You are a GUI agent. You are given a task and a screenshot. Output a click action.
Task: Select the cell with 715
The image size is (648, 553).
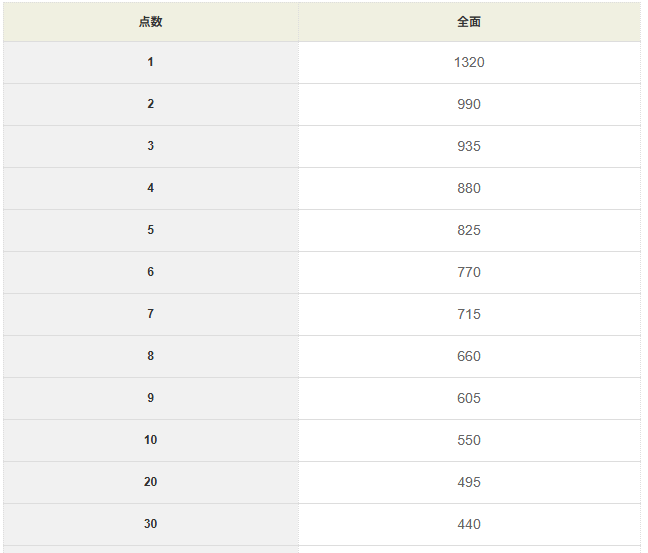point(468,315)
